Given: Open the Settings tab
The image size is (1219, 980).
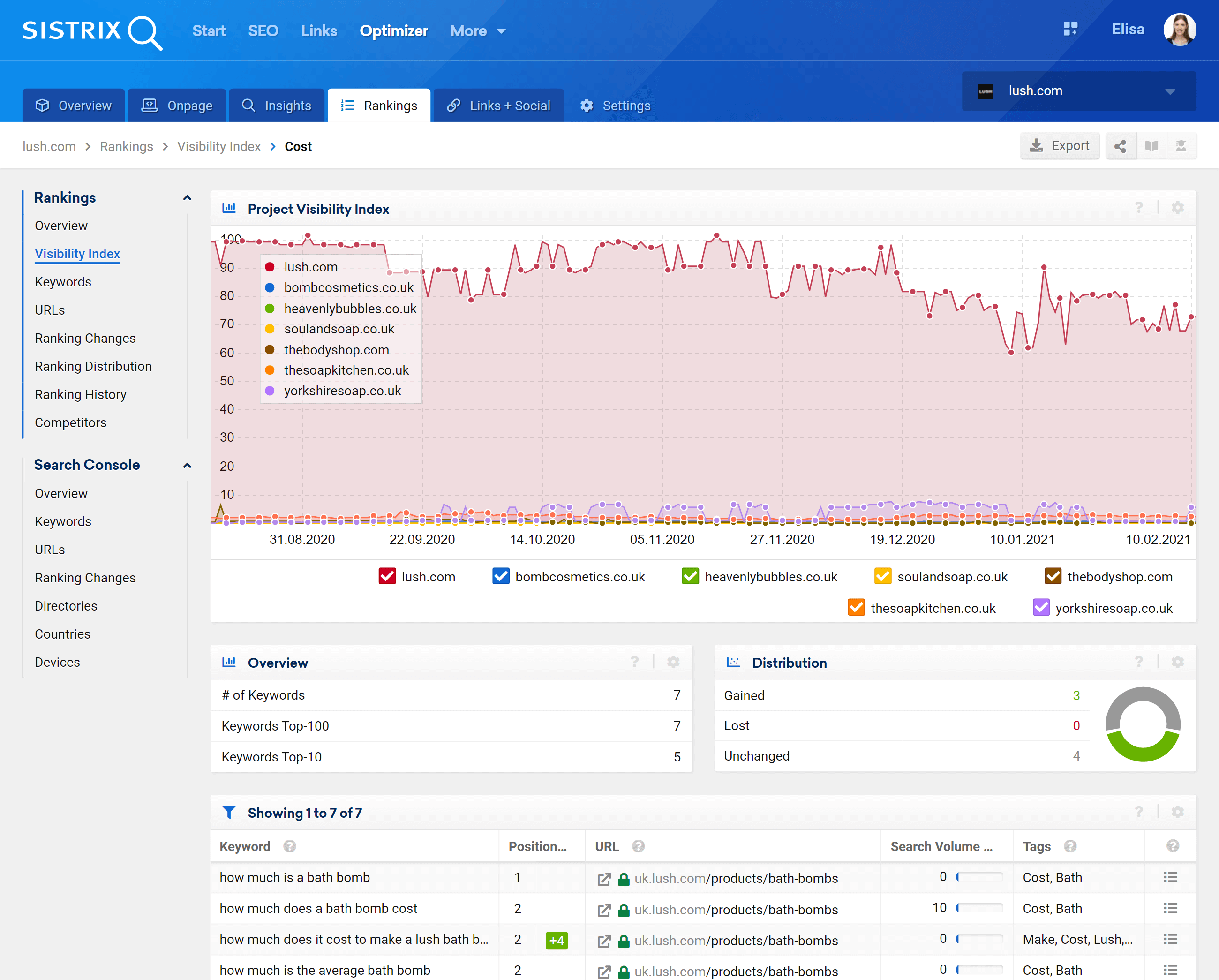Looking at the screenshot, I should click(615, 106).
